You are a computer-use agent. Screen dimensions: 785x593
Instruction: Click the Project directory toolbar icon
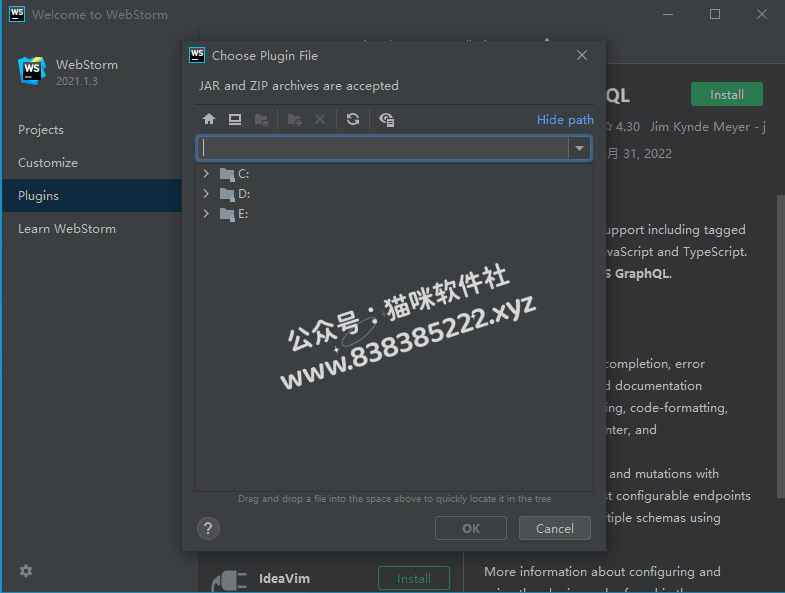pos(261,119)
